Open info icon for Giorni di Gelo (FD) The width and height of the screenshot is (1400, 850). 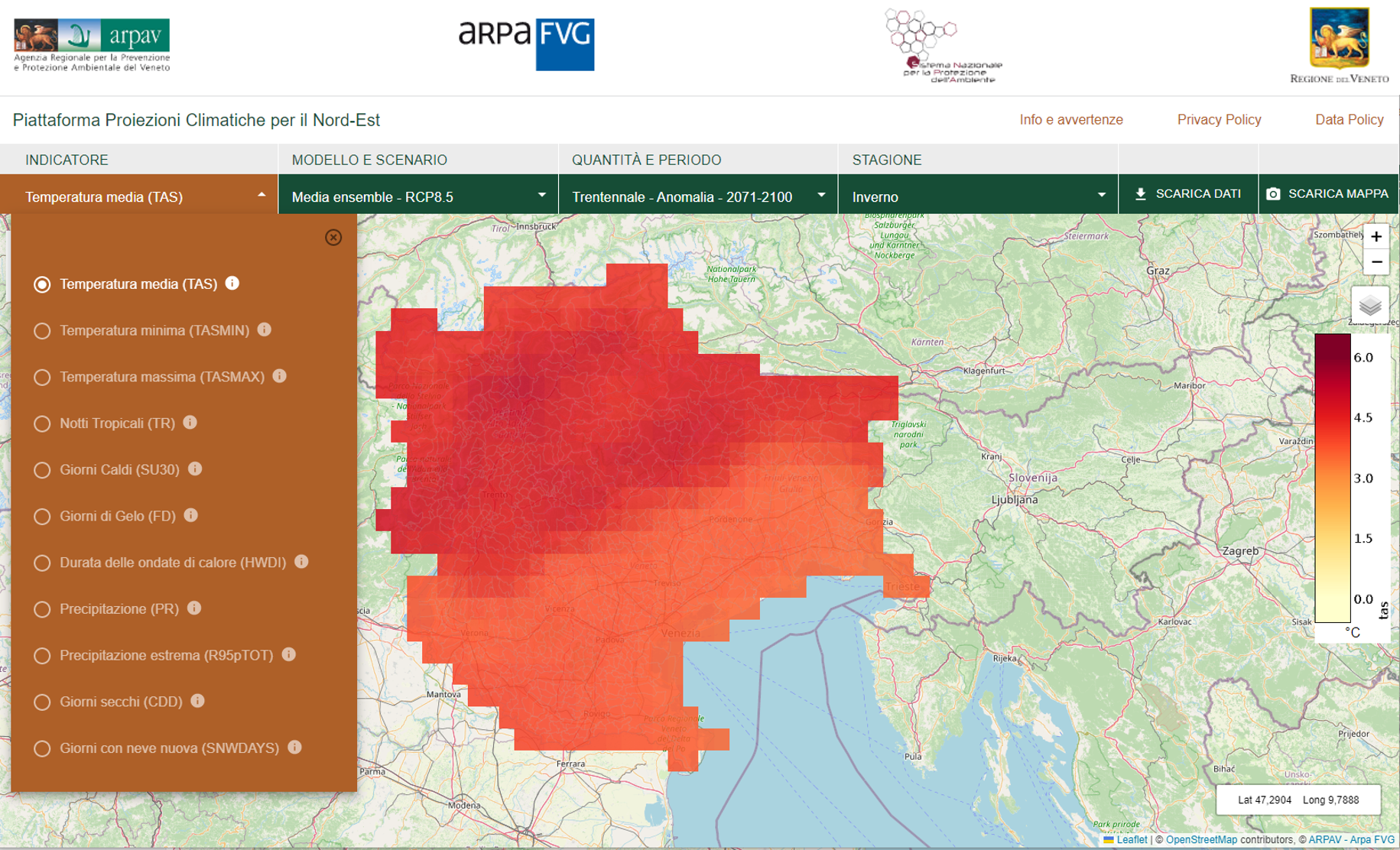tap(191, 515)
